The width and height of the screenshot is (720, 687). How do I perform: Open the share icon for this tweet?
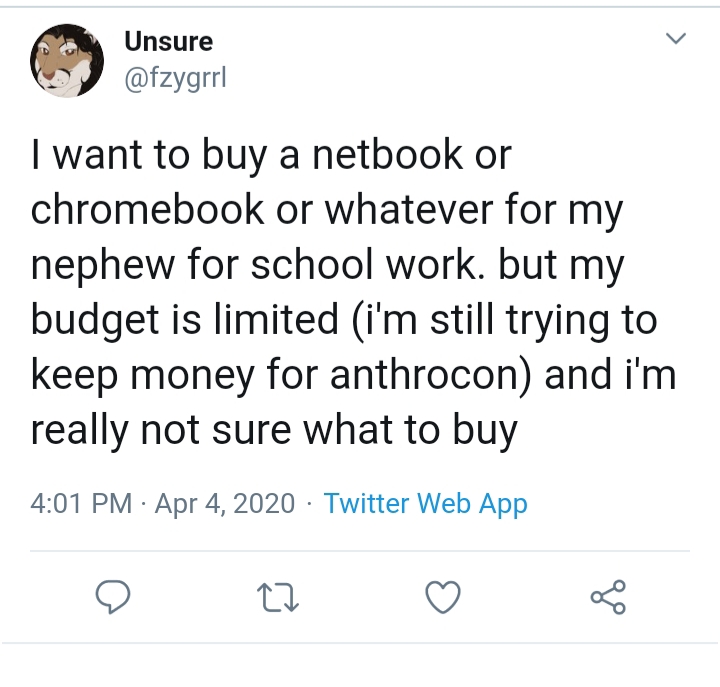coord(608,597)
